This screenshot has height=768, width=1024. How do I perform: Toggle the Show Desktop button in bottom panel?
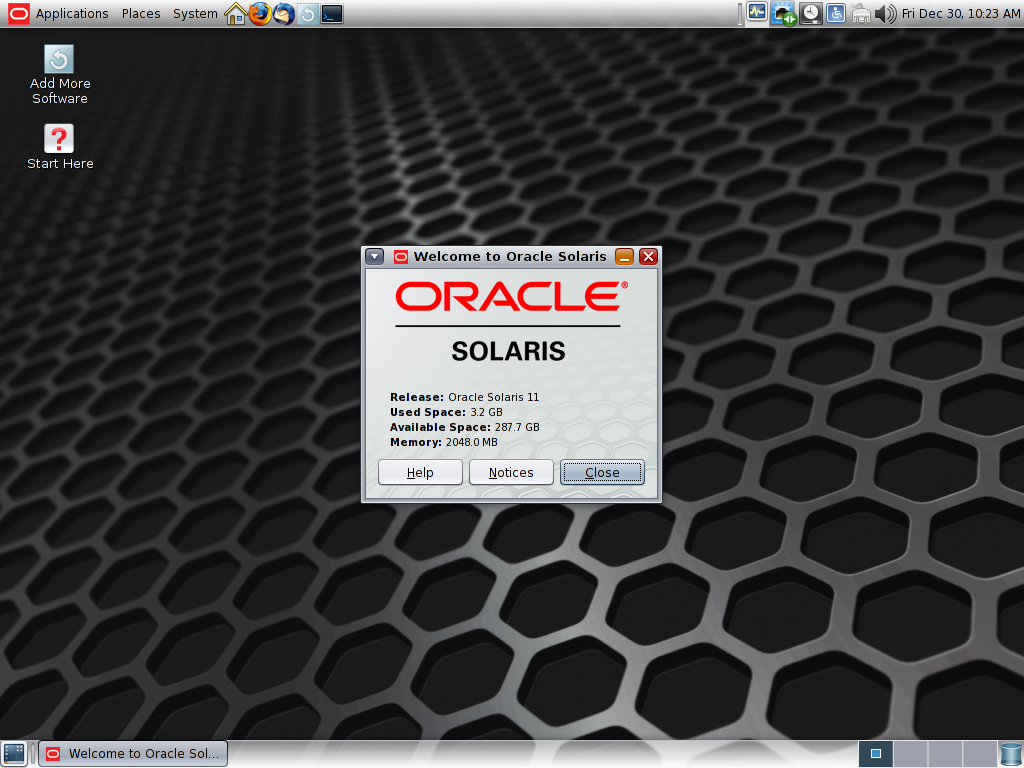[14, 754]
